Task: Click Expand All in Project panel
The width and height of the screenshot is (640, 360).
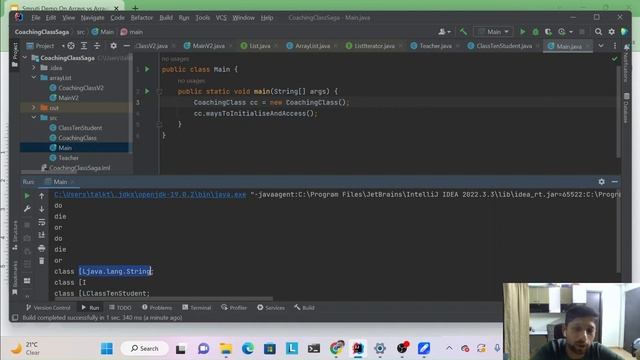Action: (x=84, y=46)
